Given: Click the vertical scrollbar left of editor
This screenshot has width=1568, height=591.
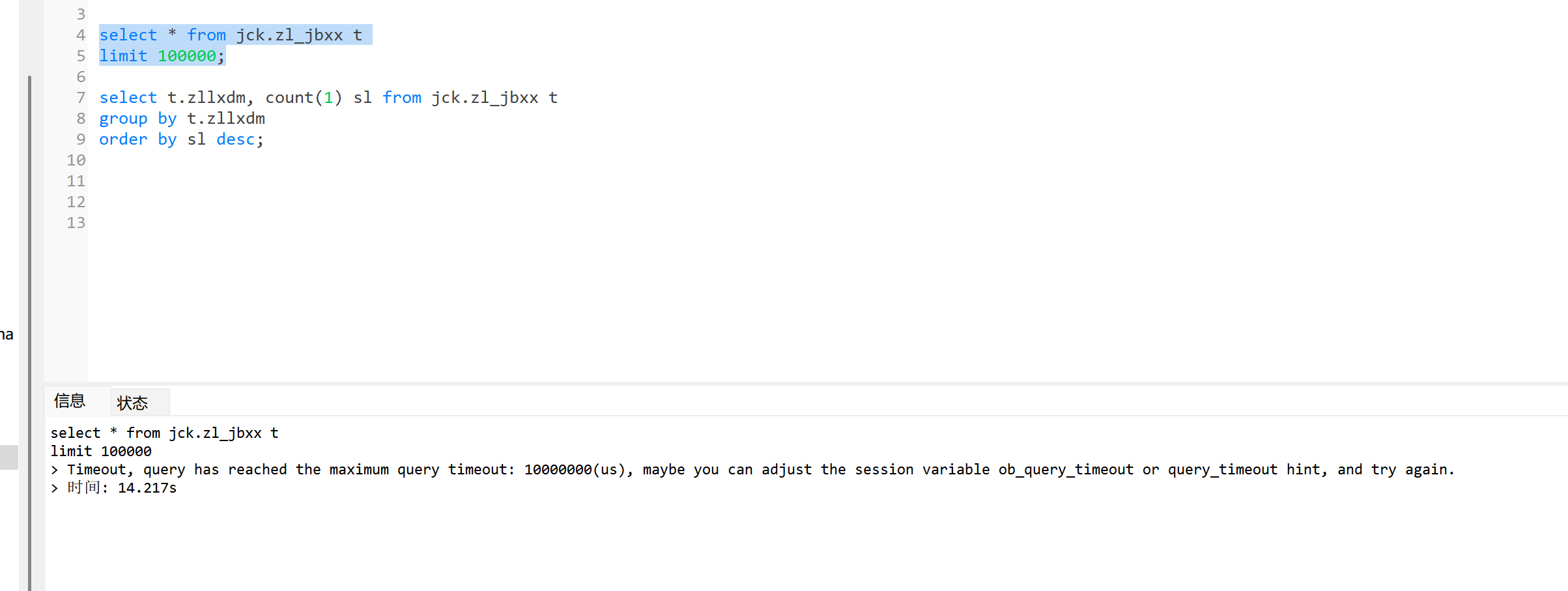Looking at the screenshot, I should (29, 332).
